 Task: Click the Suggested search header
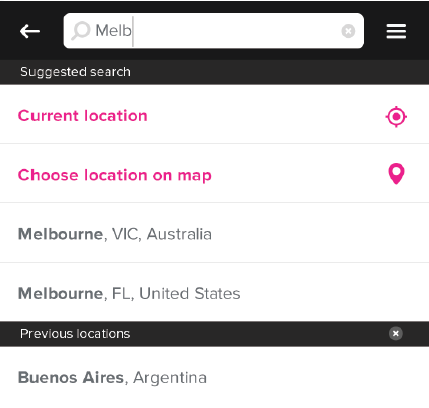[75, 72]
